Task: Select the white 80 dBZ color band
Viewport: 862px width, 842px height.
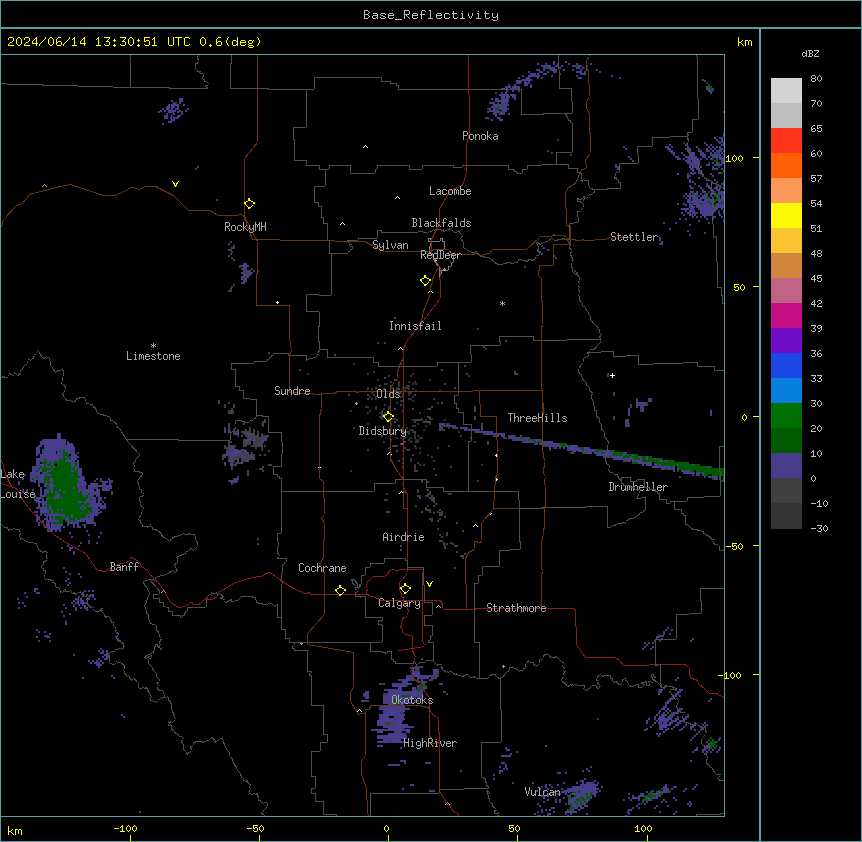Action: tap(786, 91)
